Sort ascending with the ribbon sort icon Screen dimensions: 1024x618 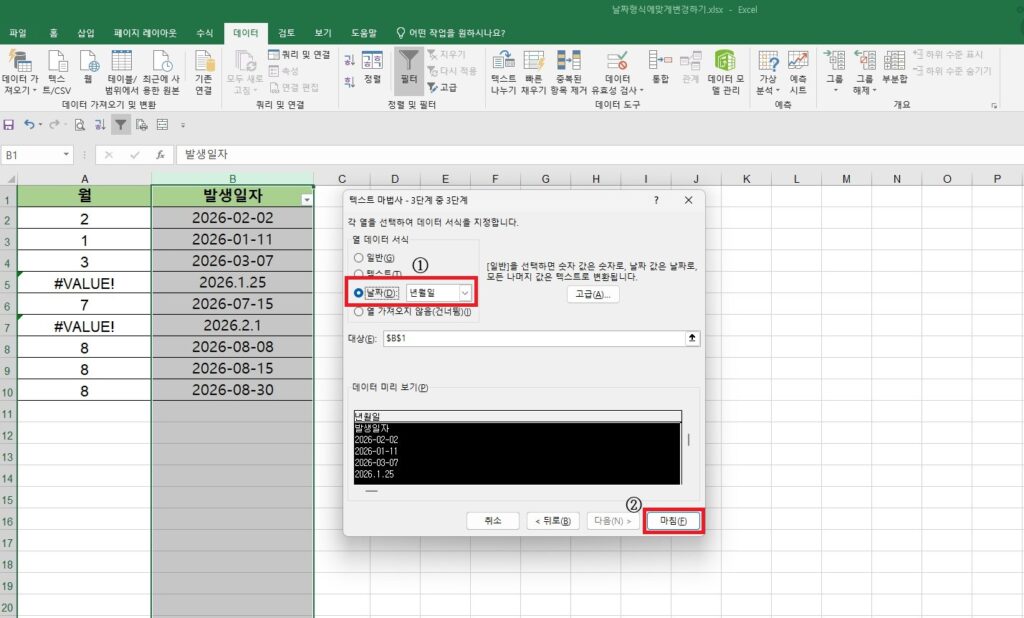tap(349, 61)
